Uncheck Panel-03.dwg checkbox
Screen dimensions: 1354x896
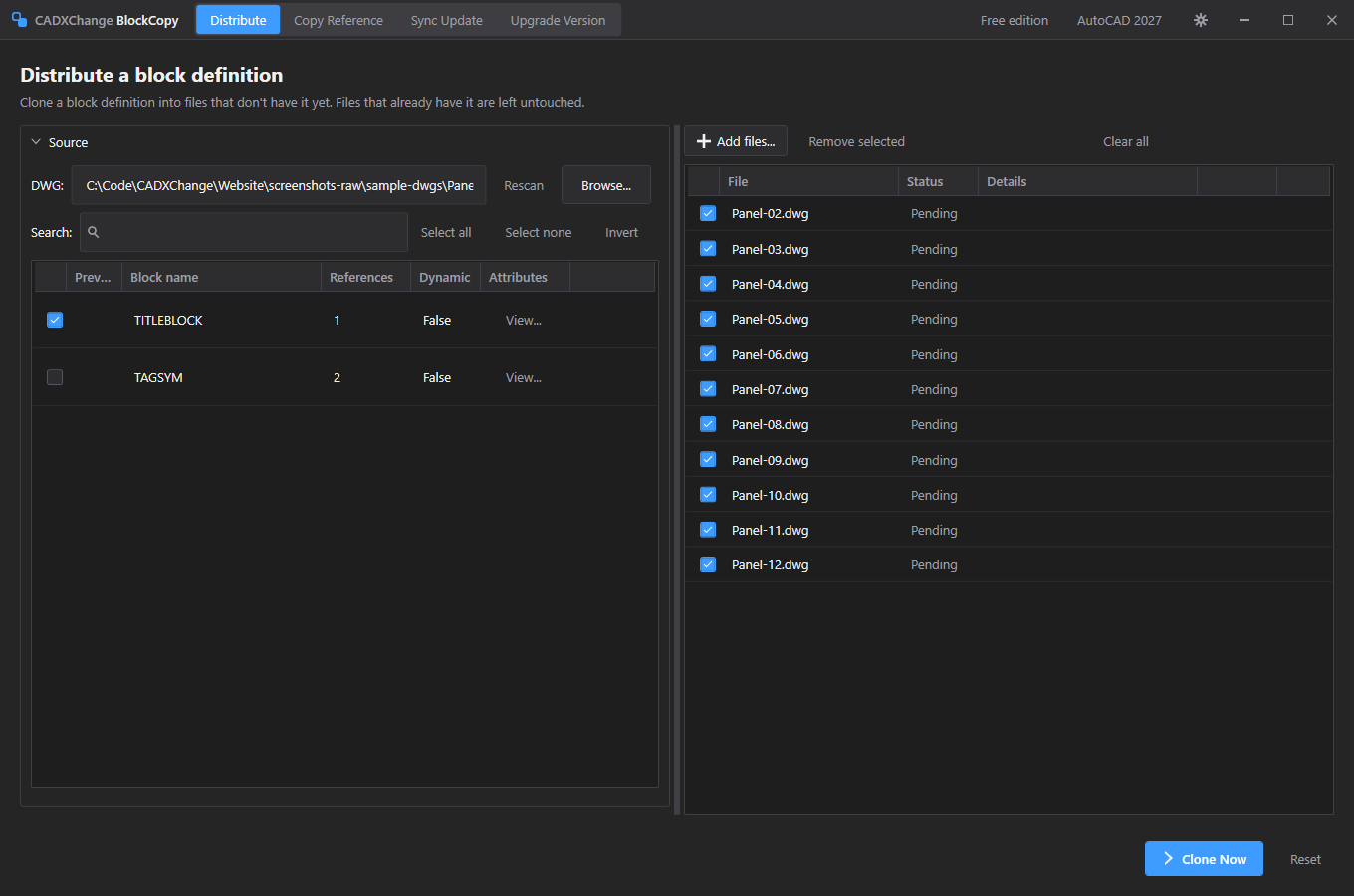tap(708, 249)
